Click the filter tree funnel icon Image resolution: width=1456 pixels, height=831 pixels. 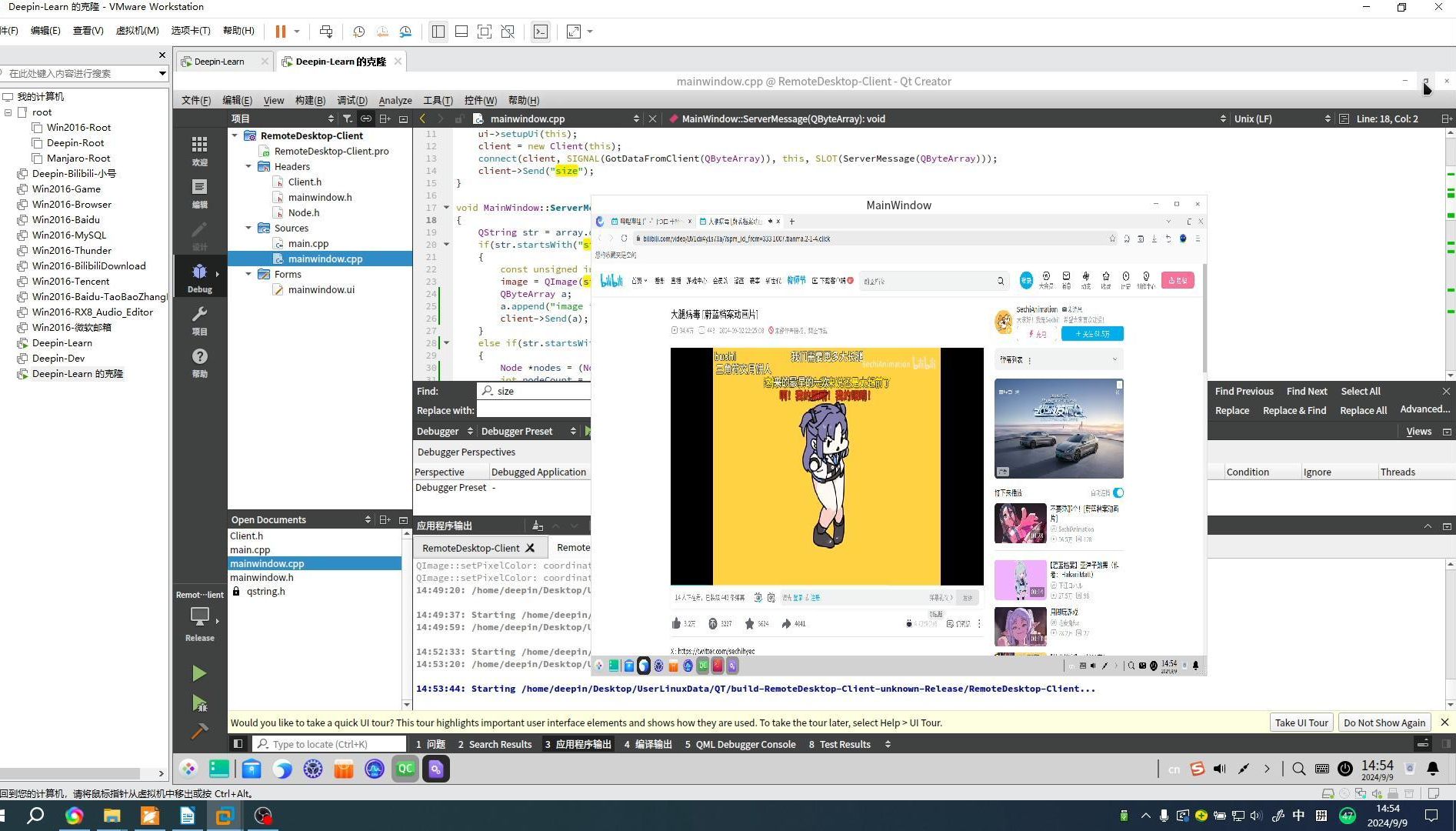click(348, 118)
